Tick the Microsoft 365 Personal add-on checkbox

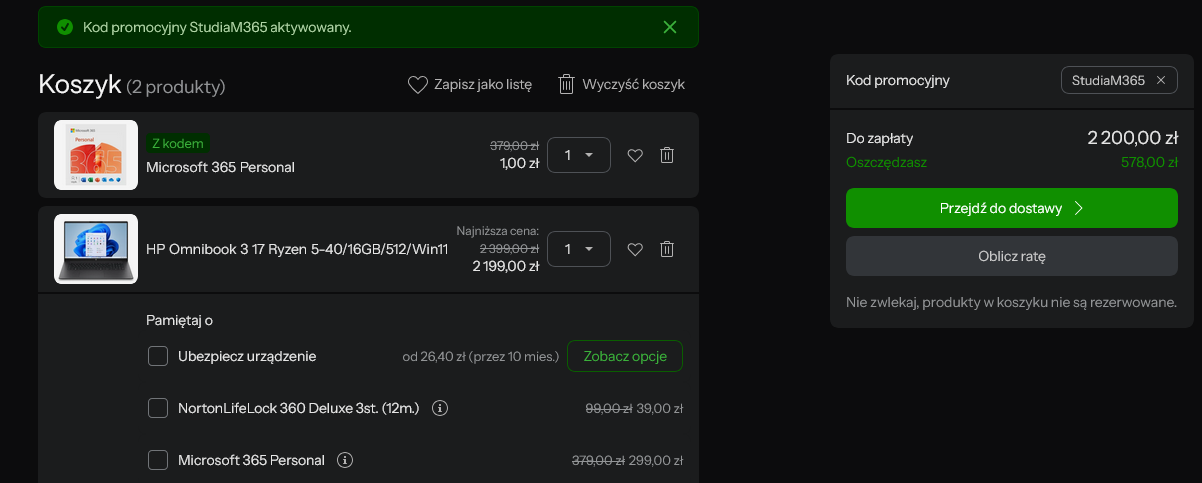pyautogui.click(x=158, y=460)
